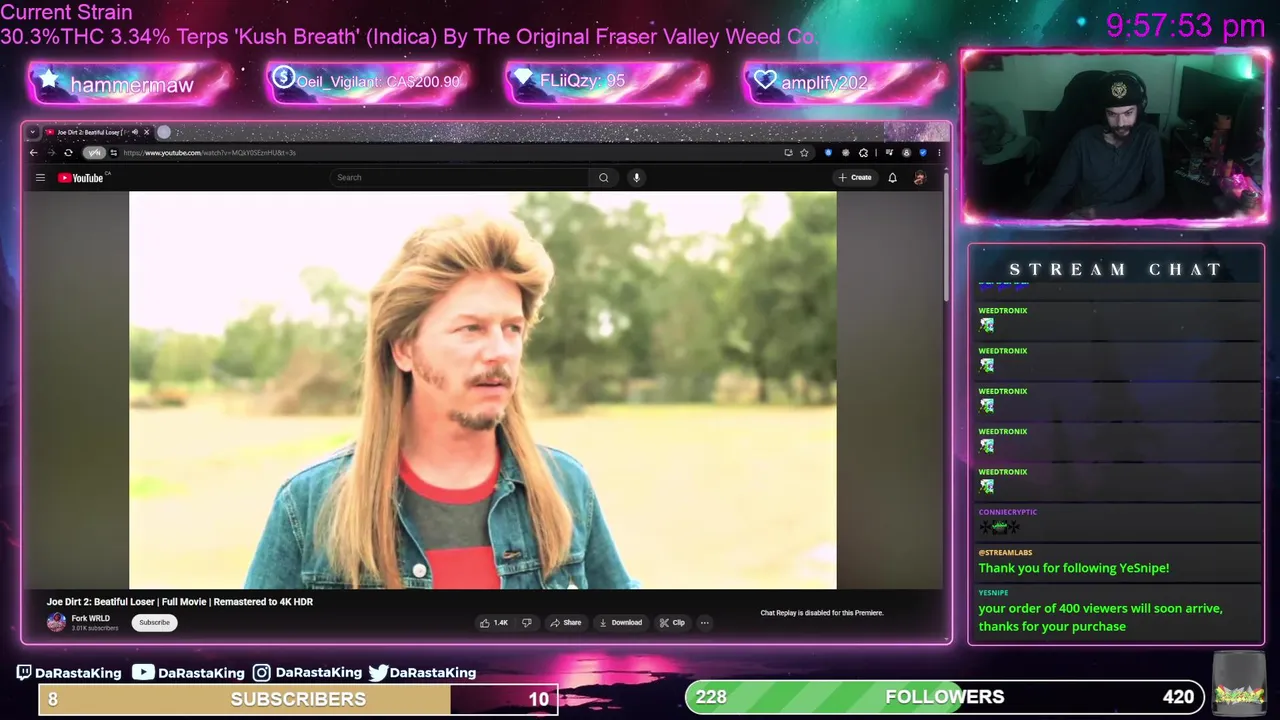Click the SUBSCRIBERS goal progress bar
The image size is (1280, 720).
click(298, 699)
